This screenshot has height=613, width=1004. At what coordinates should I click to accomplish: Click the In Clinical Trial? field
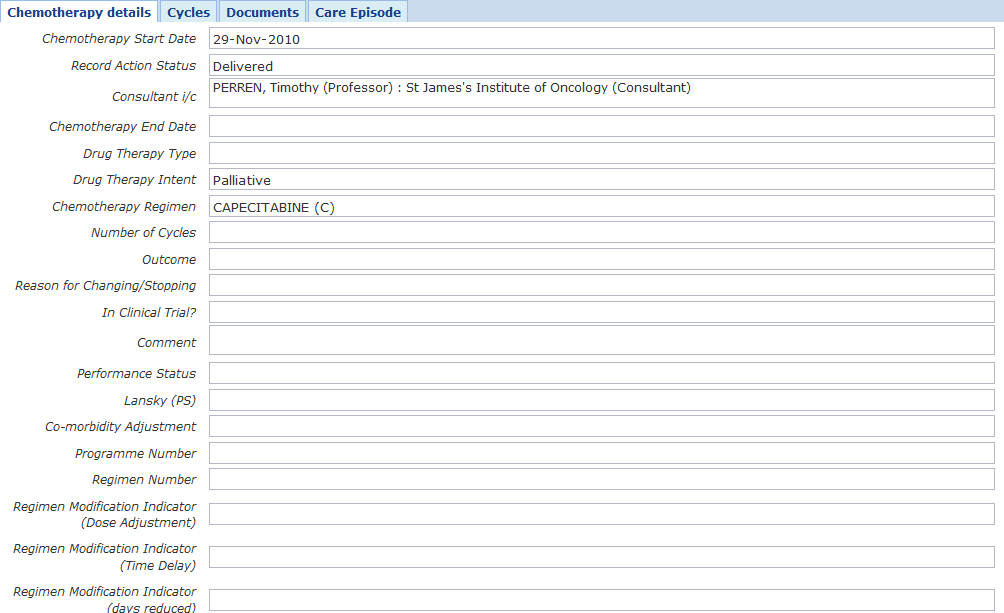click(601, 313)
